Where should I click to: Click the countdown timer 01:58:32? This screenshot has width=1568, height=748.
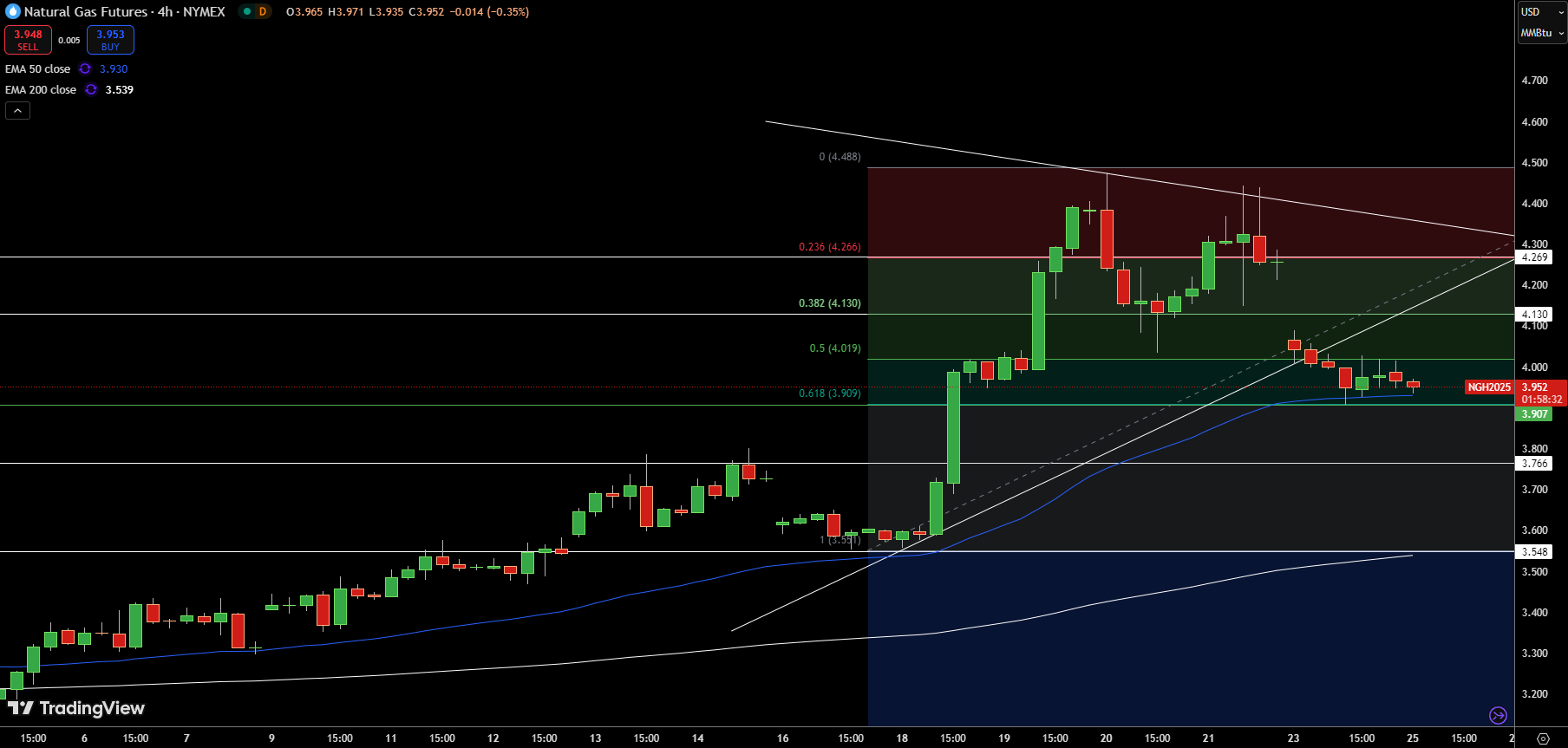tap(1542, 400)
